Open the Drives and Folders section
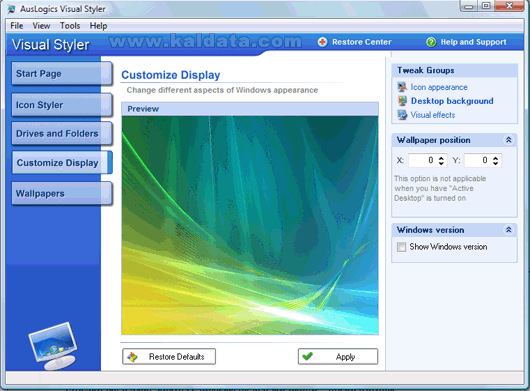 click(62, 133)
